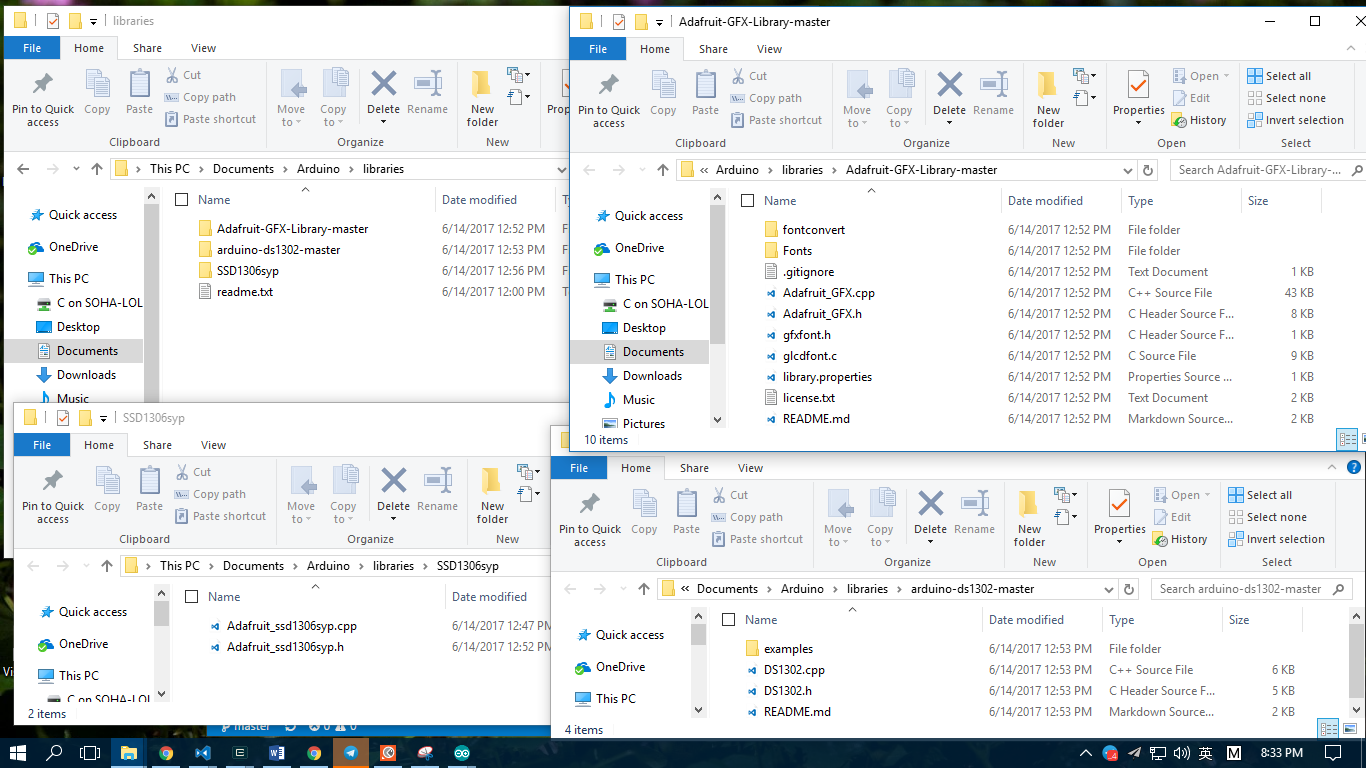Click Pin to Quick access in libraries window
This screenshot has height=768, width=1366.
coord(43,100)
